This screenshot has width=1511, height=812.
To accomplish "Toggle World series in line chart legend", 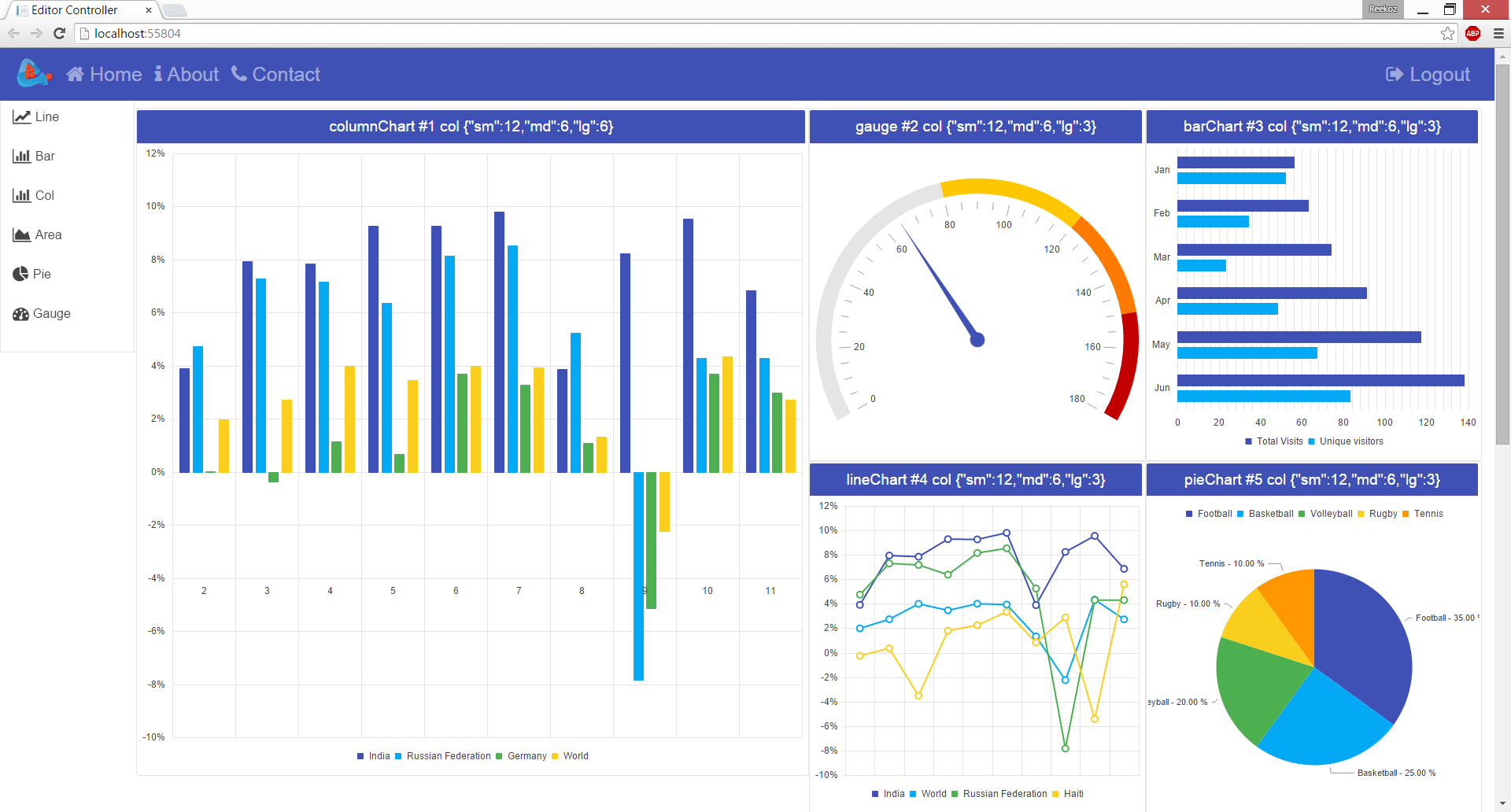I will tap(929, 794).
